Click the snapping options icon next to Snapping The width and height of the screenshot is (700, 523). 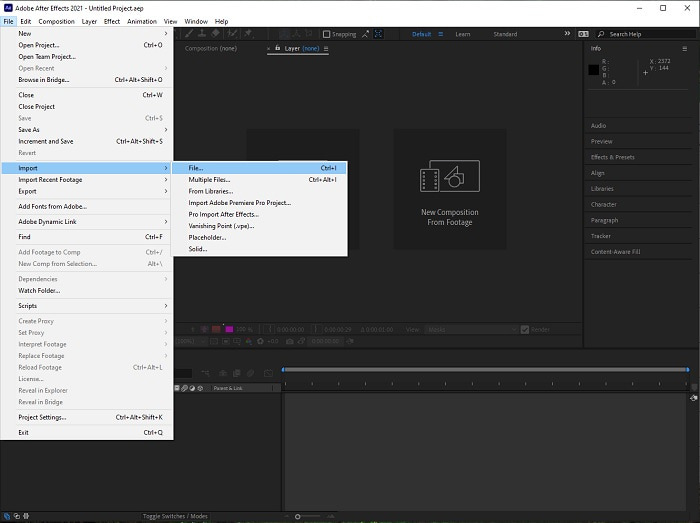tap(366, 34)
